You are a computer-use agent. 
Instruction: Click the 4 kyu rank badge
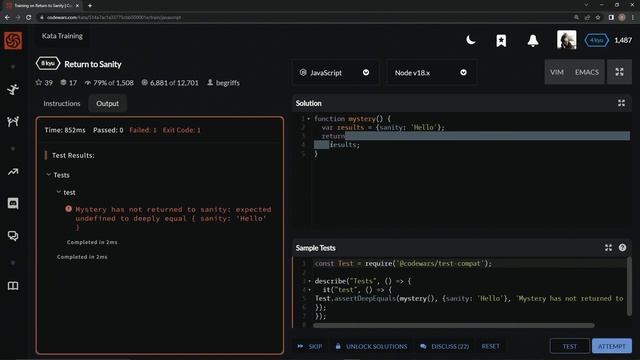click(596, 40)
